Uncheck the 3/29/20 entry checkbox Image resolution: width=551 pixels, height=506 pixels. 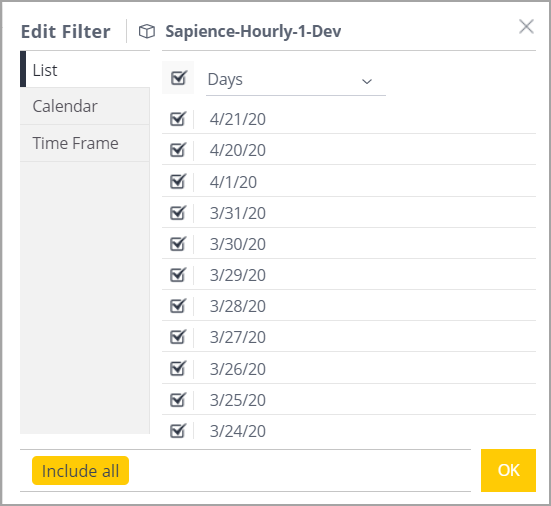click(x=178, y=274)
